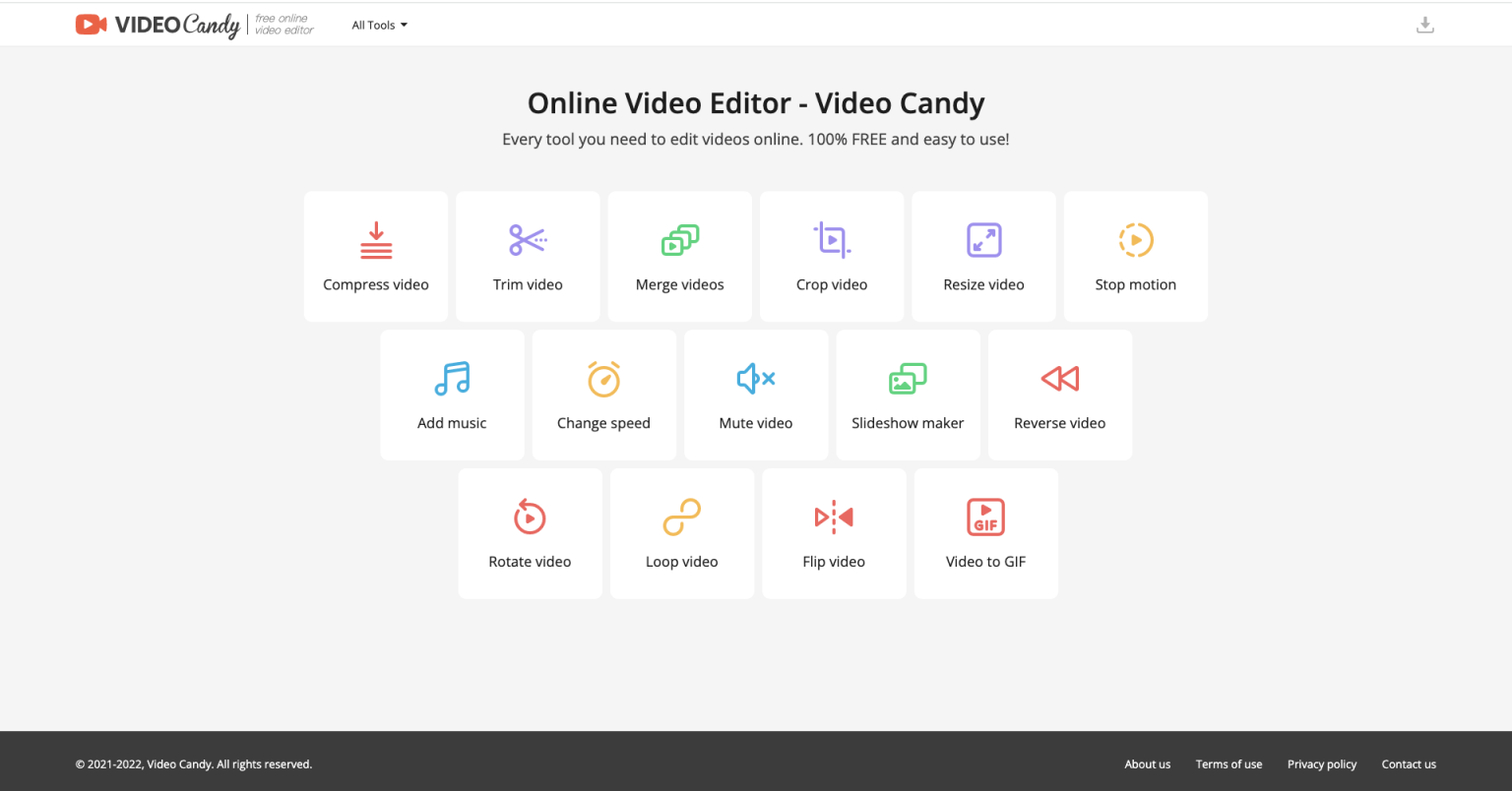Click the download icon in the header
The height and width of the screenshot is (791, 1512).
click(x=1424, y=24)
